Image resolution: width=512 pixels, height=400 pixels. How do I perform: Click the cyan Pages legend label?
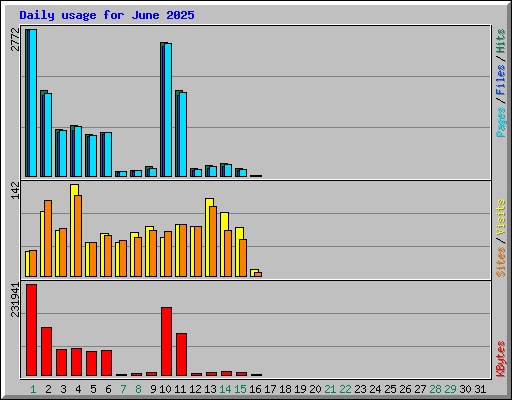click(x=500, y=122)
